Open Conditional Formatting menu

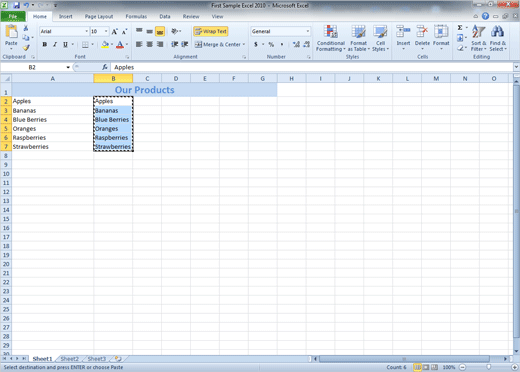331,39
